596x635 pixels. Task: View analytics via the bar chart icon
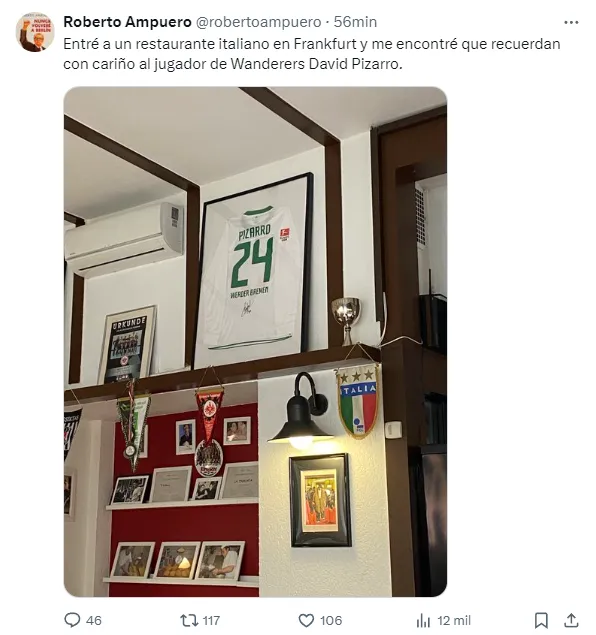[423, 620]
